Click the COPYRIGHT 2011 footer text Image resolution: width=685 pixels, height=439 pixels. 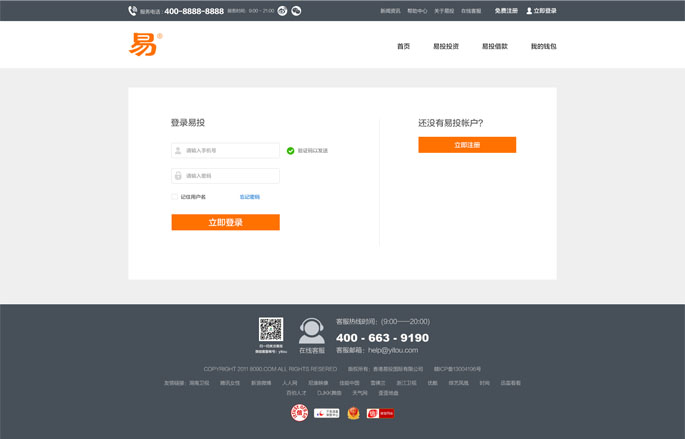pos(270,369)
